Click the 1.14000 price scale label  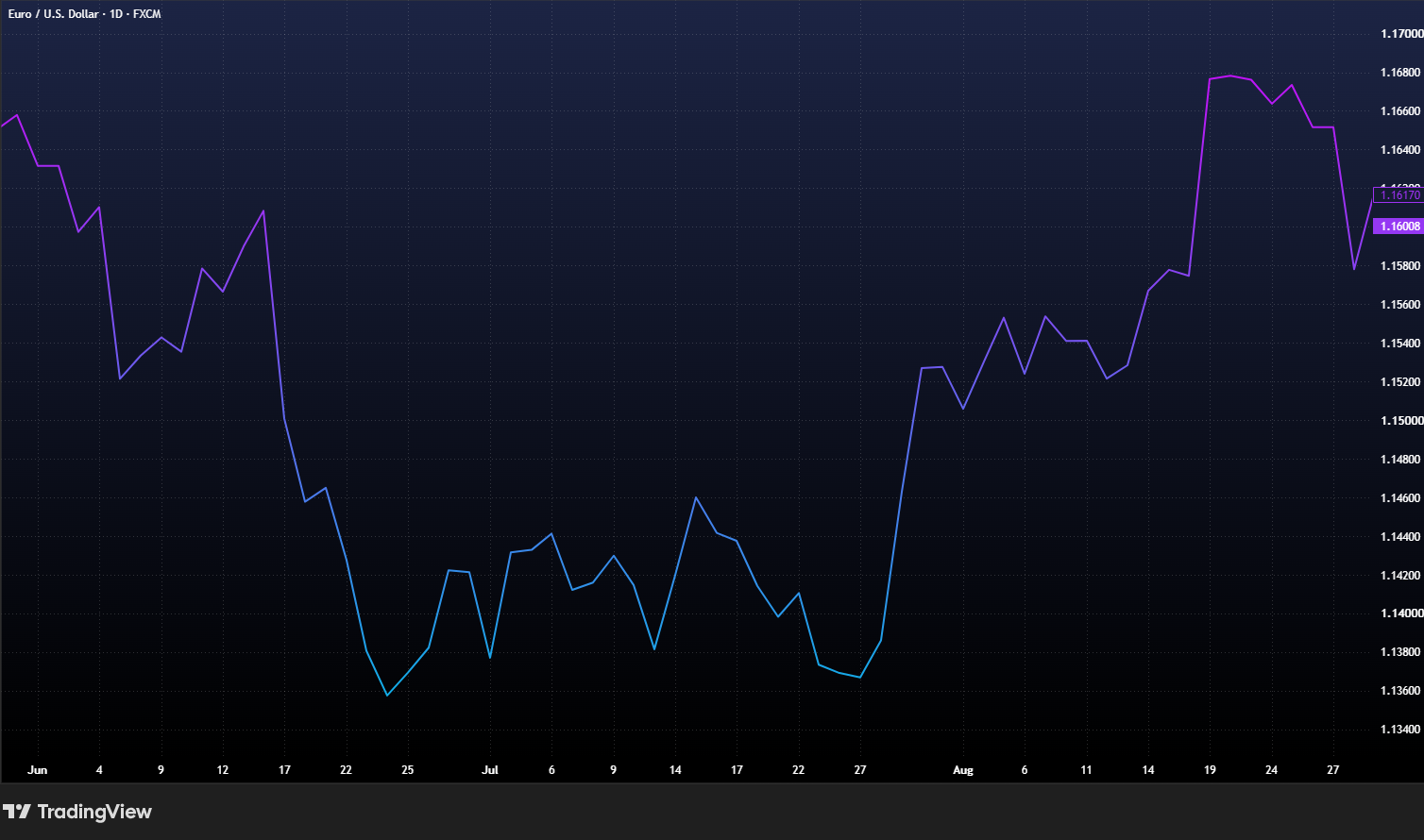pyautogui.click(x=1401, y=613)
